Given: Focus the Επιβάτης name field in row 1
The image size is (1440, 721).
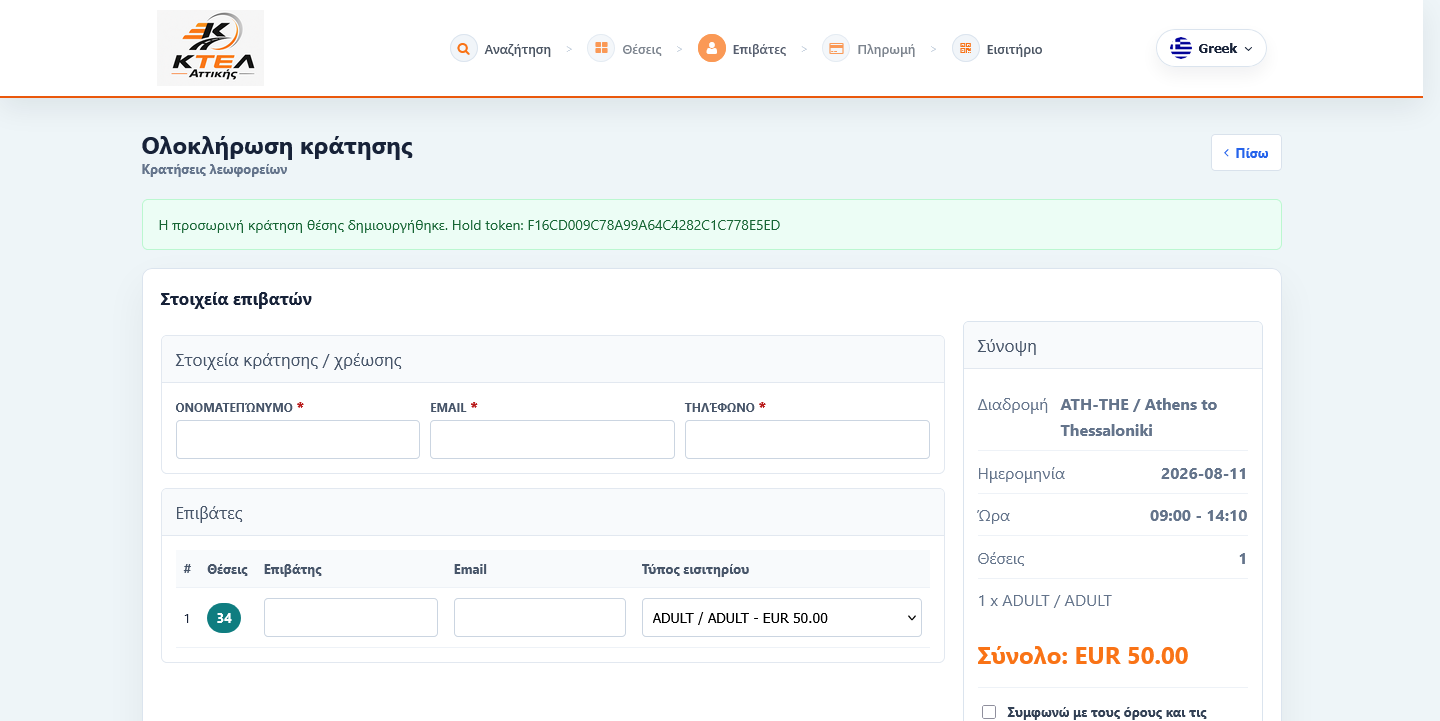Looking at the screenshot, I should point(351,617).
